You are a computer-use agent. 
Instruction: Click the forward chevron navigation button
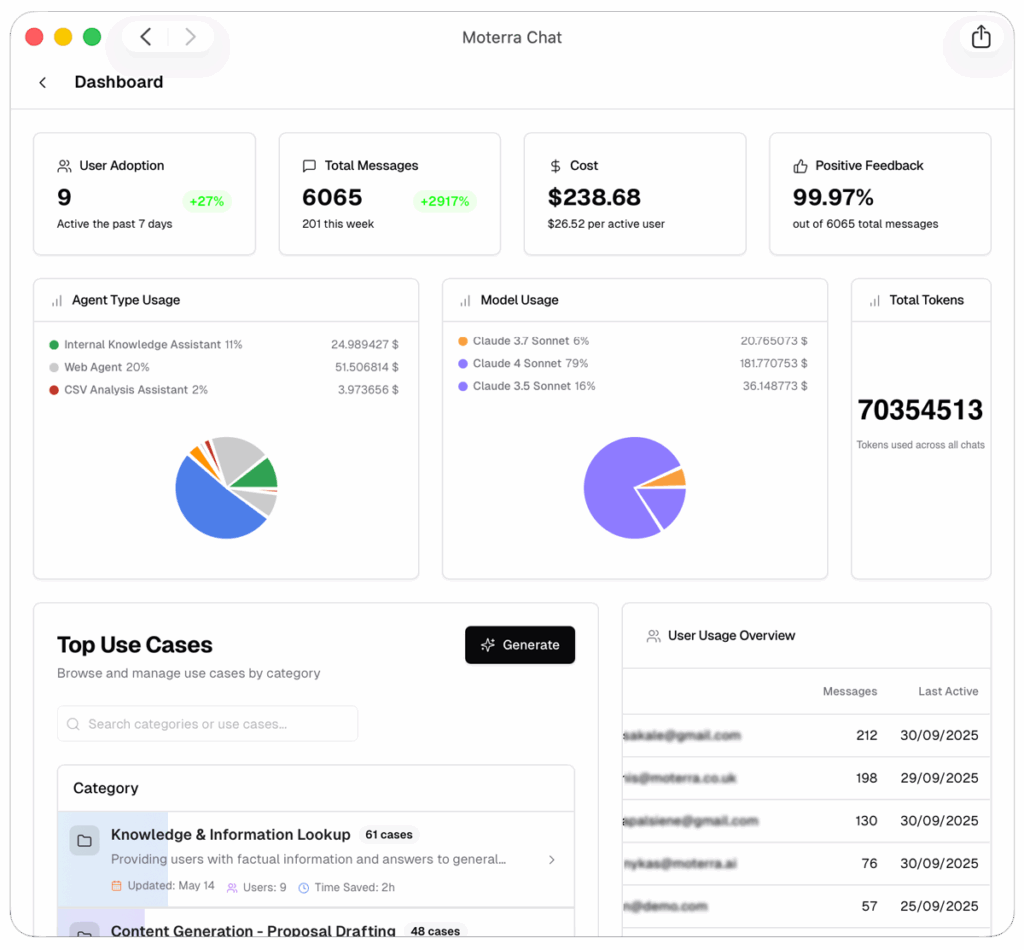[x=190, y=37]
